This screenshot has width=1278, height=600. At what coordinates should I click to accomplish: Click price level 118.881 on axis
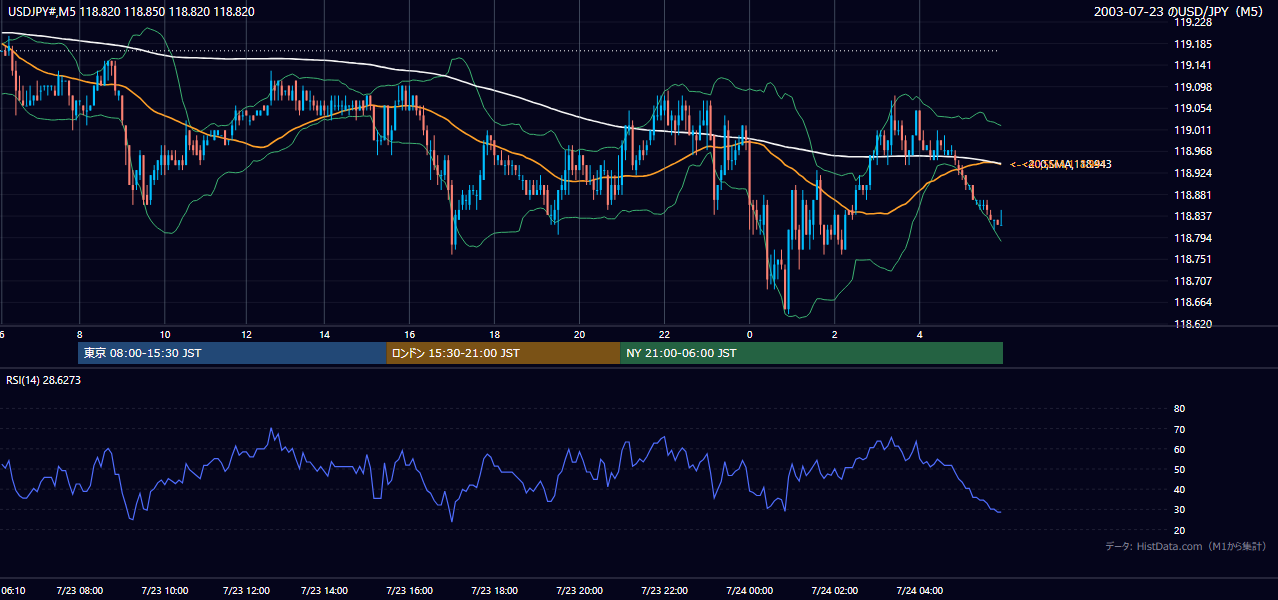pos(1193,195)
